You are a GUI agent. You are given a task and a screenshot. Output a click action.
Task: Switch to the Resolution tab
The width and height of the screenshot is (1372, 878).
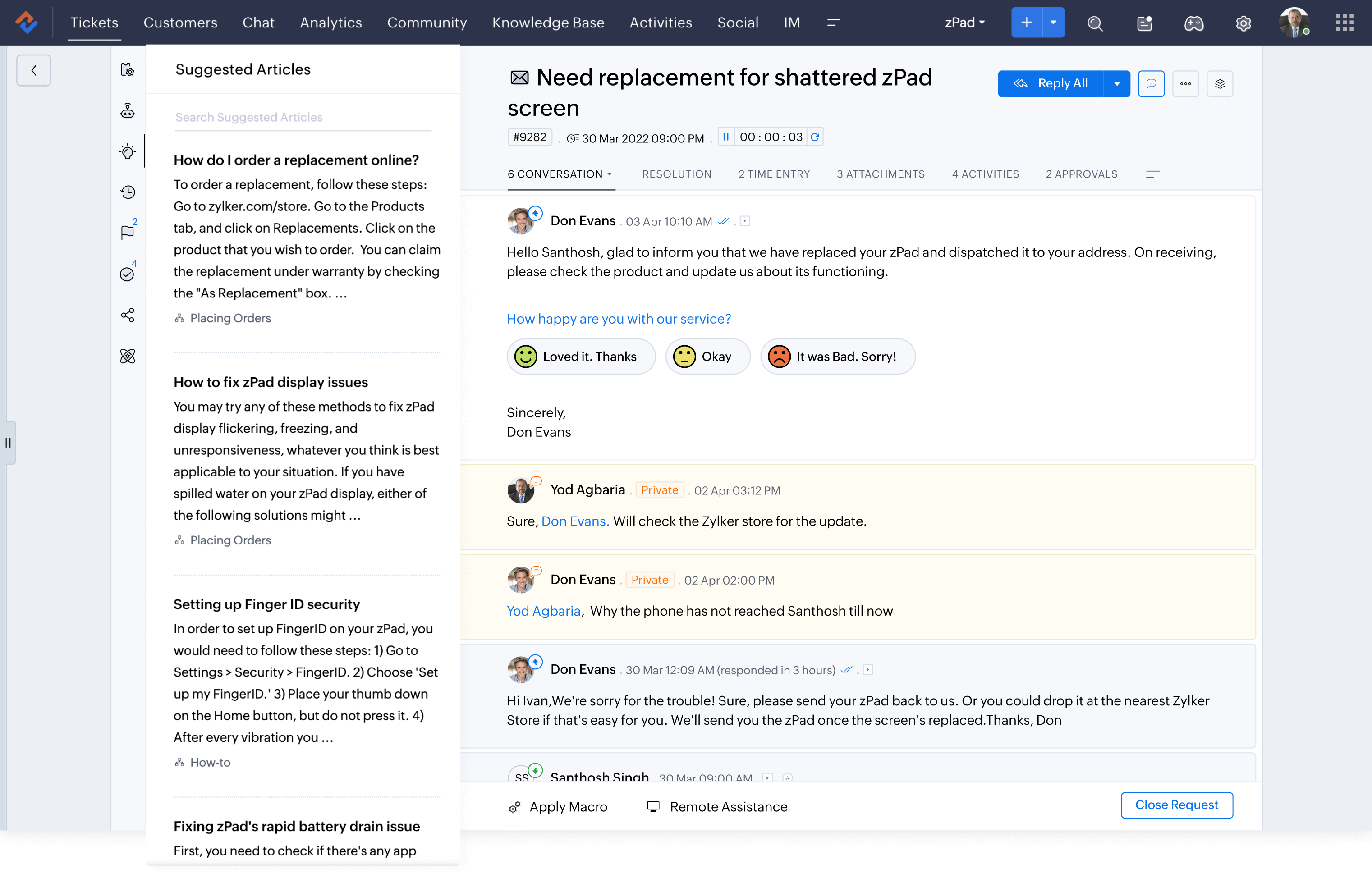(676, 174)
